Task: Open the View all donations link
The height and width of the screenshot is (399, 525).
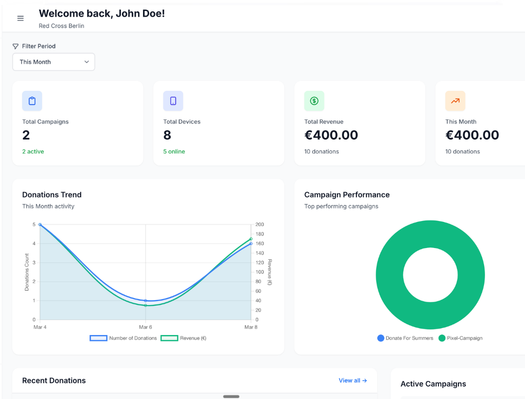Action: coord(353,381)
